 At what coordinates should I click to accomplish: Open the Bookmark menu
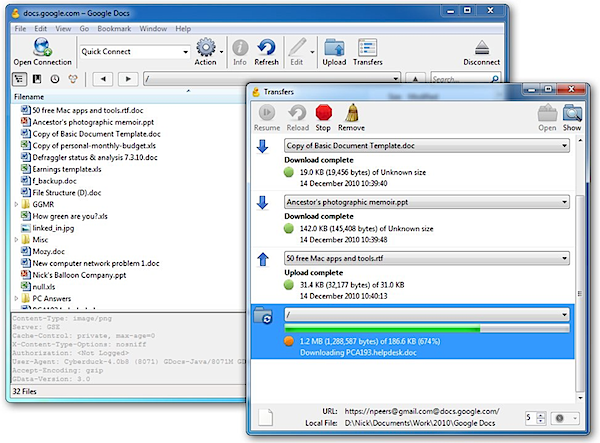114,29
